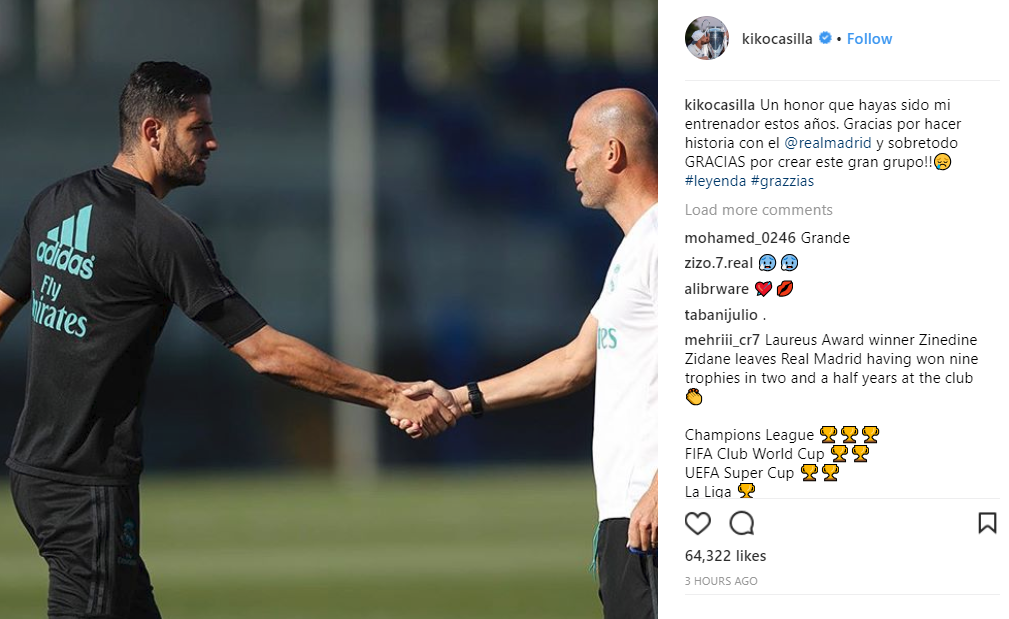Expand Load more comments

pyautogui.click(x=758, y=210)
